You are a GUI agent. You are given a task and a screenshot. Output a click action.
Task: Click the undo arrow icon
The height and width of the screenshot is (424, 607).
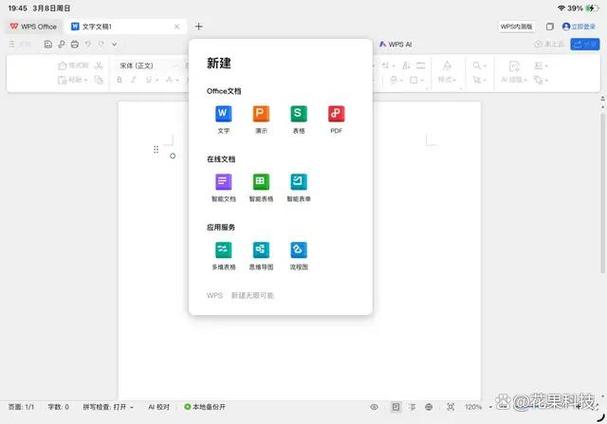point(88,44)
